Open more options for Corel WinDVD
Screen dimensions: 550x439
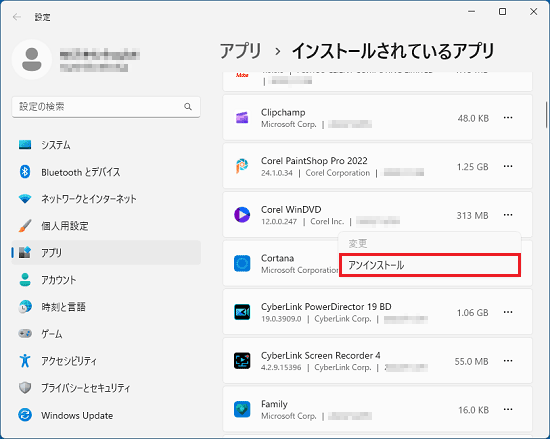pyautogui.click(x=508, y=215)
